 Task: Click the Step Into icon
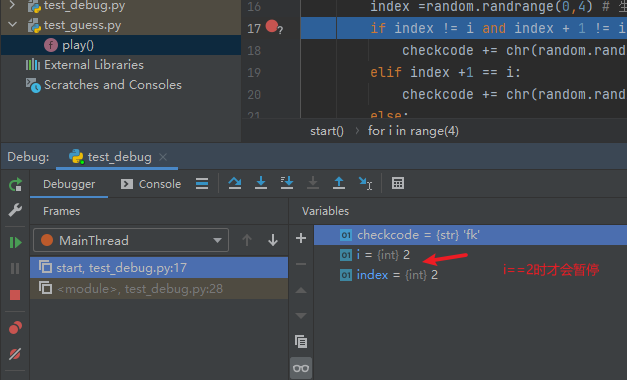261,183
